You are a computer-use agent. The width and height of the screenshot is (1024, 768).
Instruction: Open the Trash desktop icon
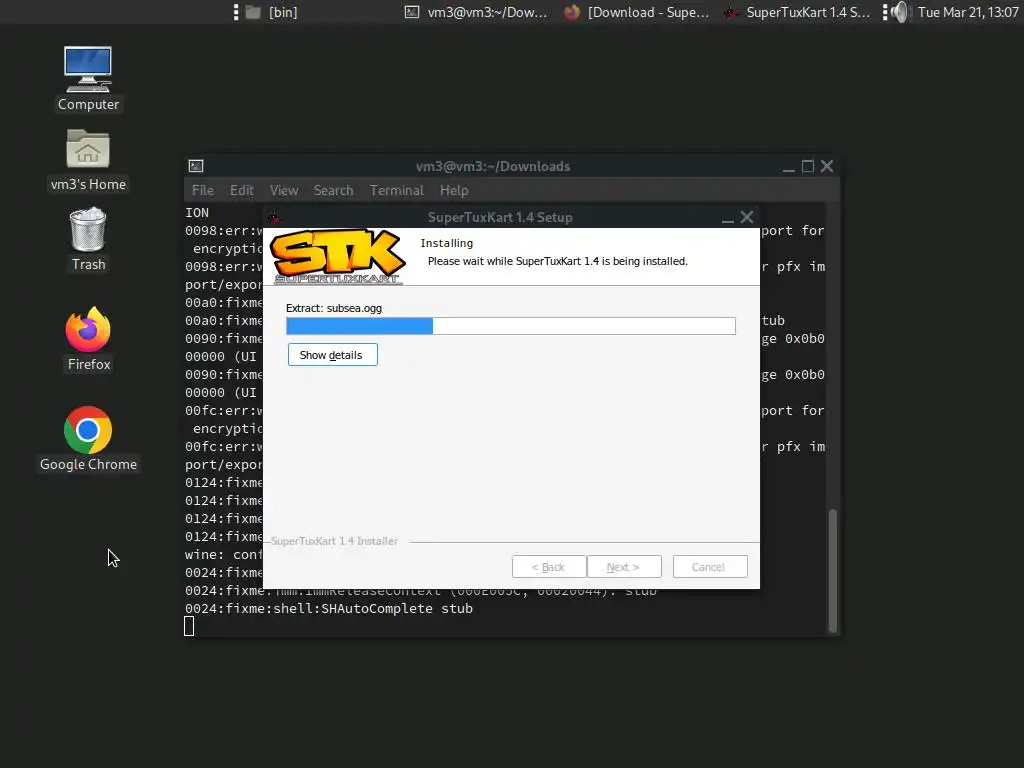coord(88,239)
